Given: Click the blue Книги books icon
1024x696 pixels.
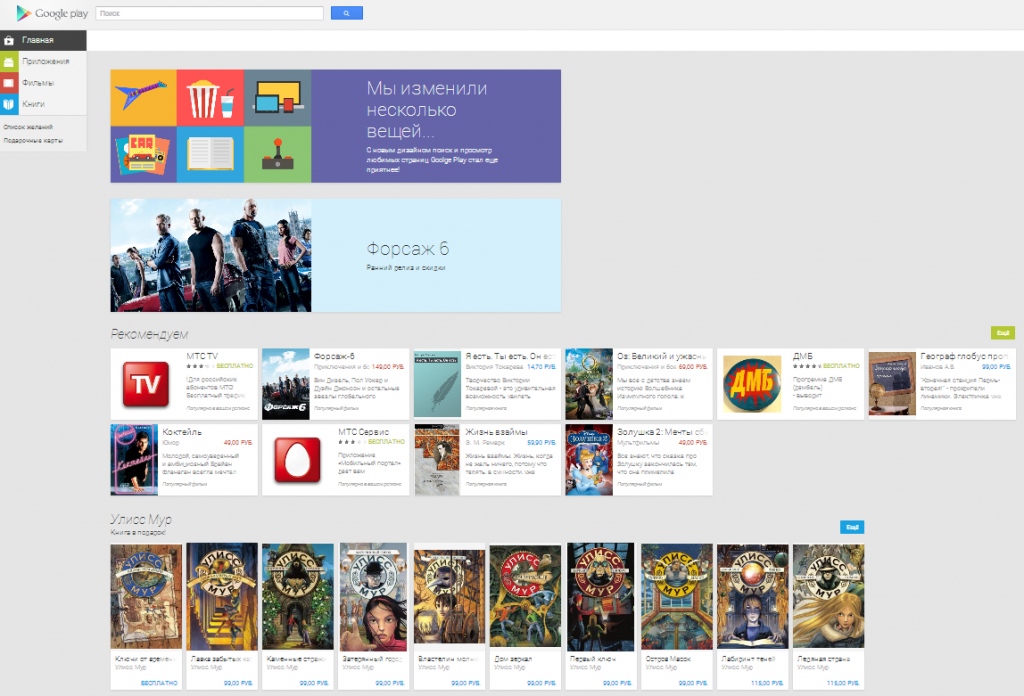Looking at the screenshot, I should point(10,103).
